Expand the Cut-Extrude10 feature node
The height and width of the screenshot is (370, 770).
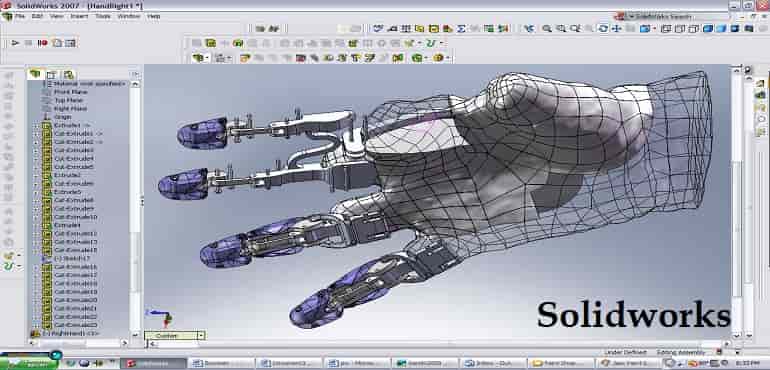[36, 217]
